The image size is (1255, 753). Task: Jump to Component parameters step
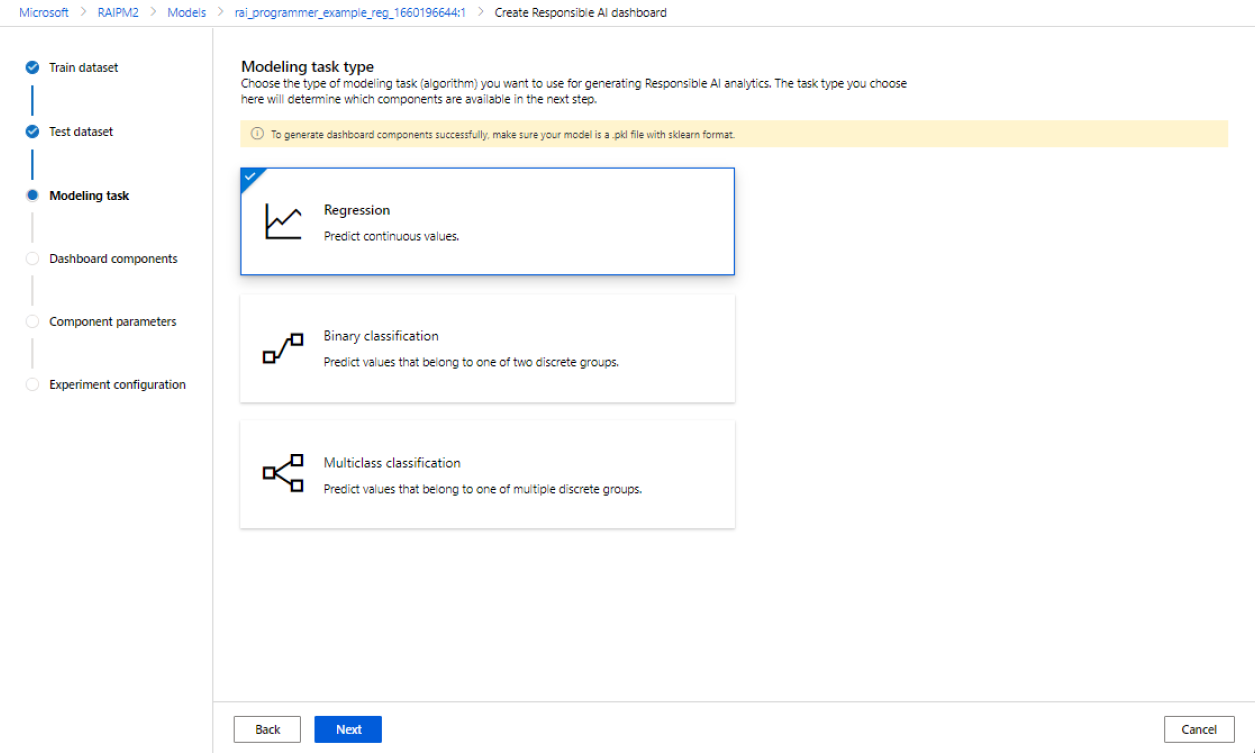tap(112, 322)
